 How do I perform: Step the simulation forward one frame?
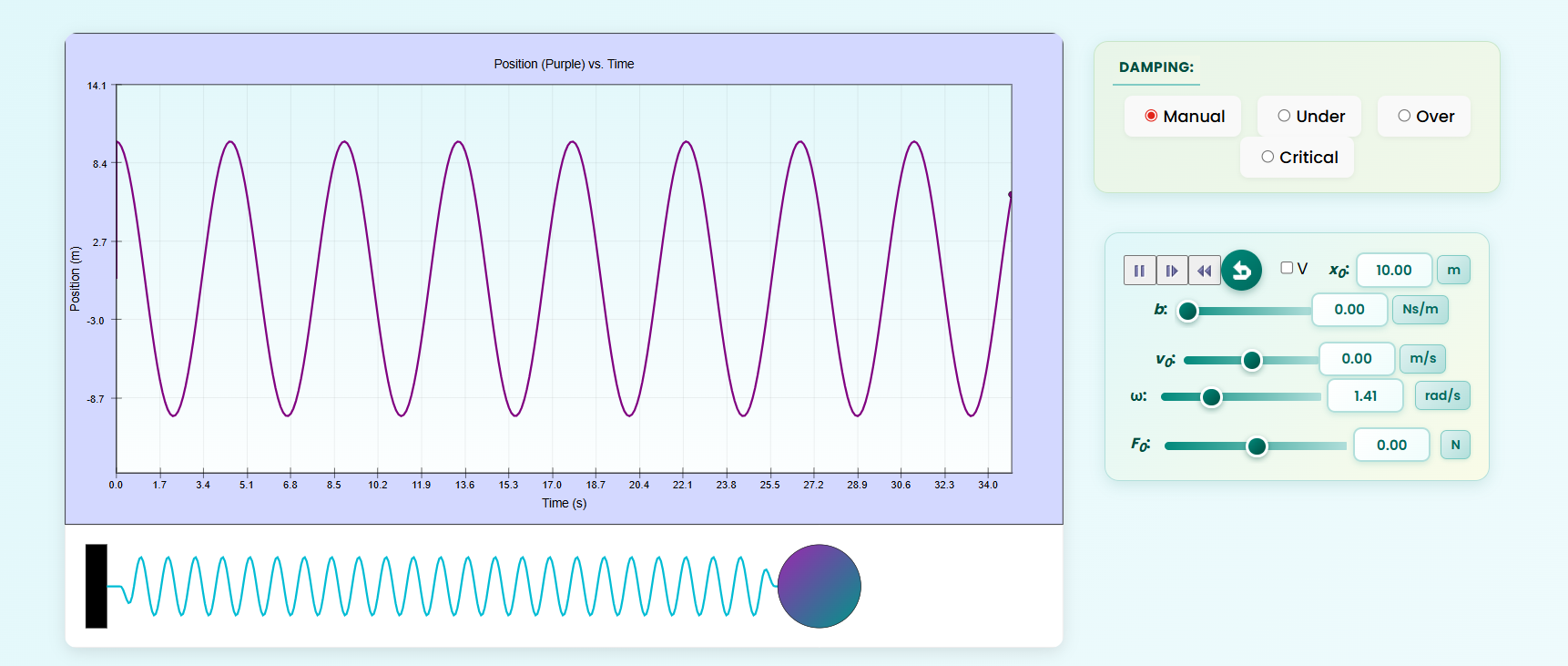click(1172, 271)
